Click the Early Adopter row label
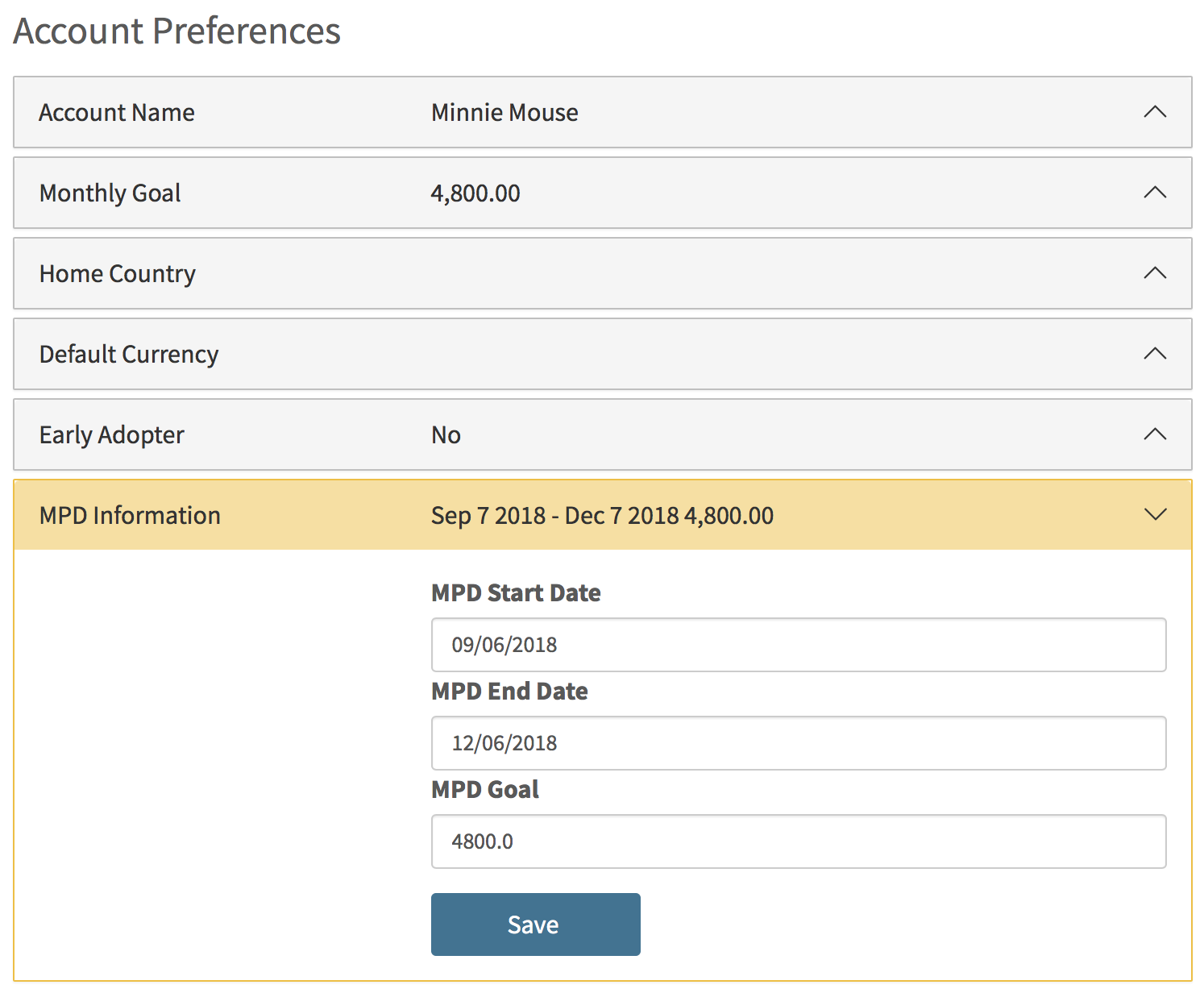This screenshot has width=1204, height=993. [x=112, y=435]
